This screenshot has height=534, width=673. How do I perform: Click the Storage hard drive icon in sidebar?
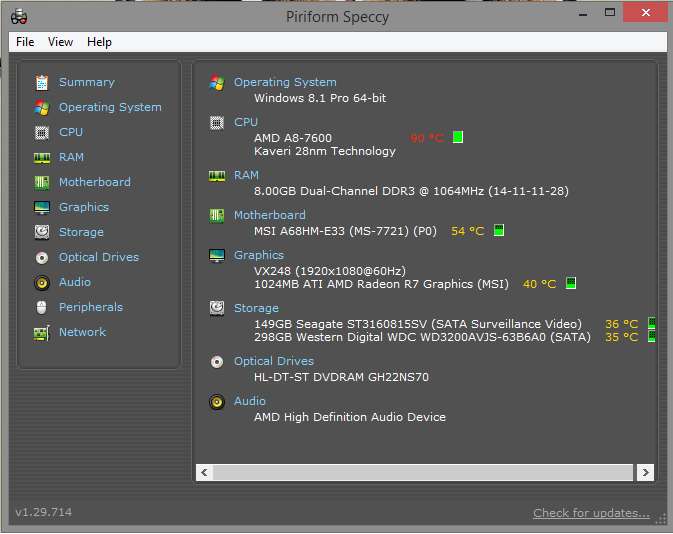[42, 232]
